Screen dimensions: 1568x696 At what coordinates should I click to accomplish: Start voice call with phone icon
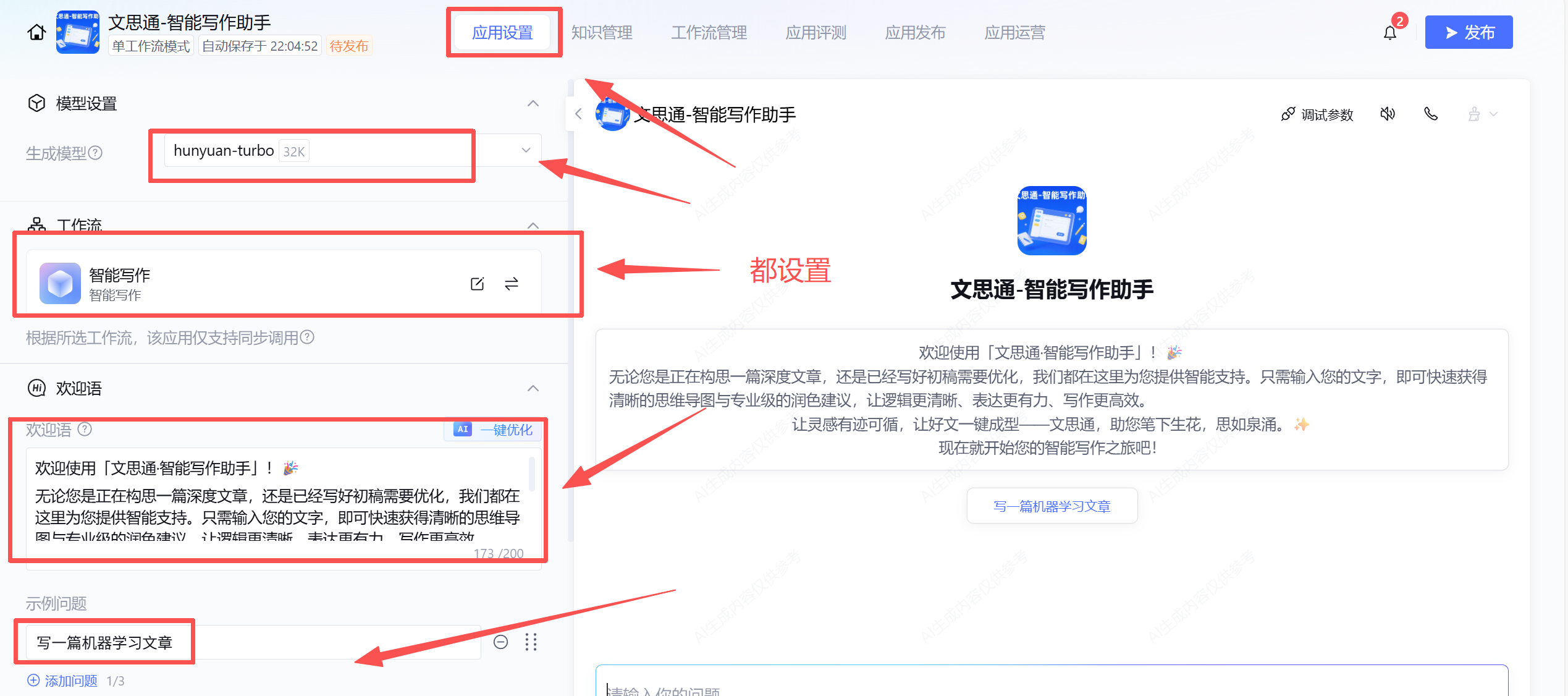point(1431,114)
